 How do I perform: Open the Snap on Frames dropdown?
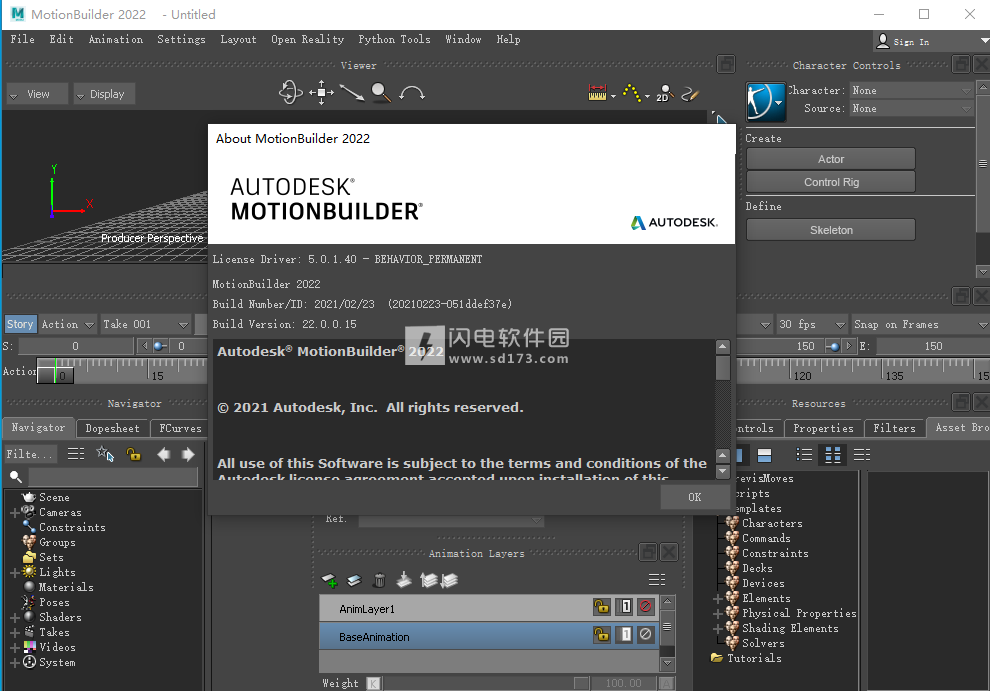point(921,325)
